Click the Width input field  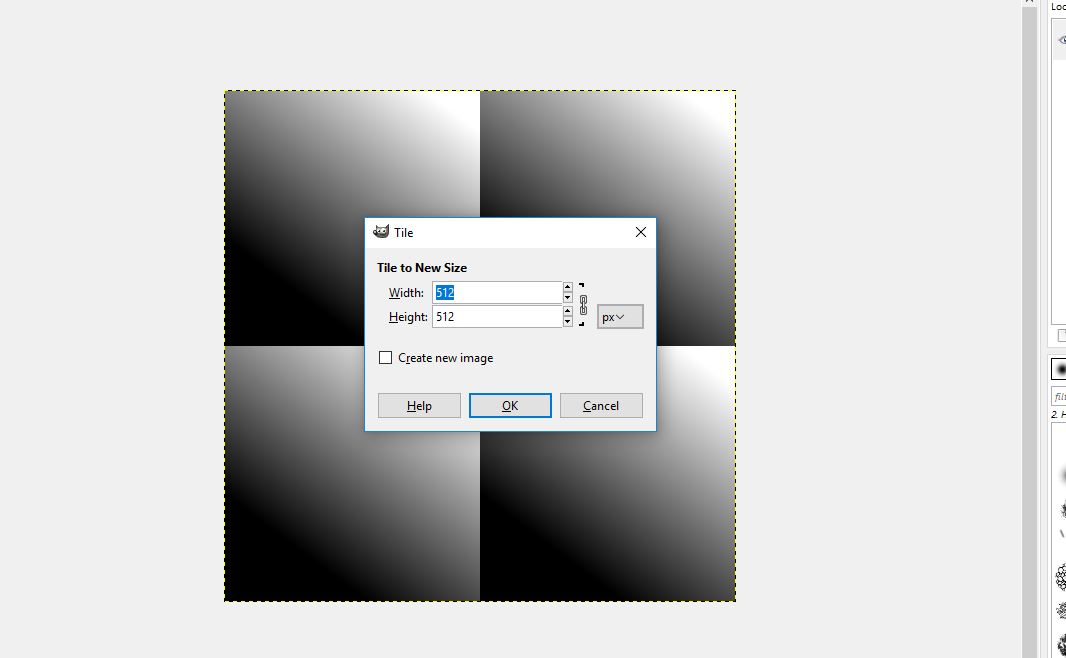tap(497, 292)
